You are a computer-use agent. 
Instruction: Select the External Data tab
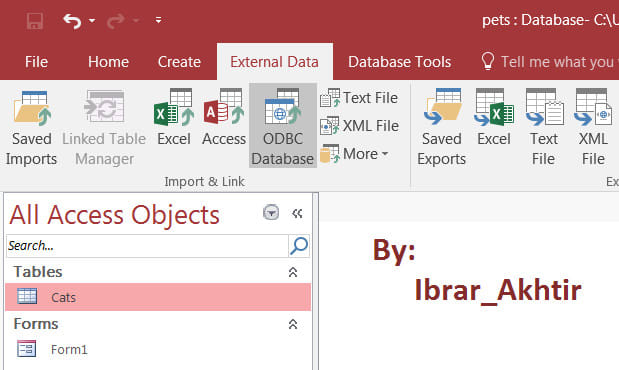(274, 62)
